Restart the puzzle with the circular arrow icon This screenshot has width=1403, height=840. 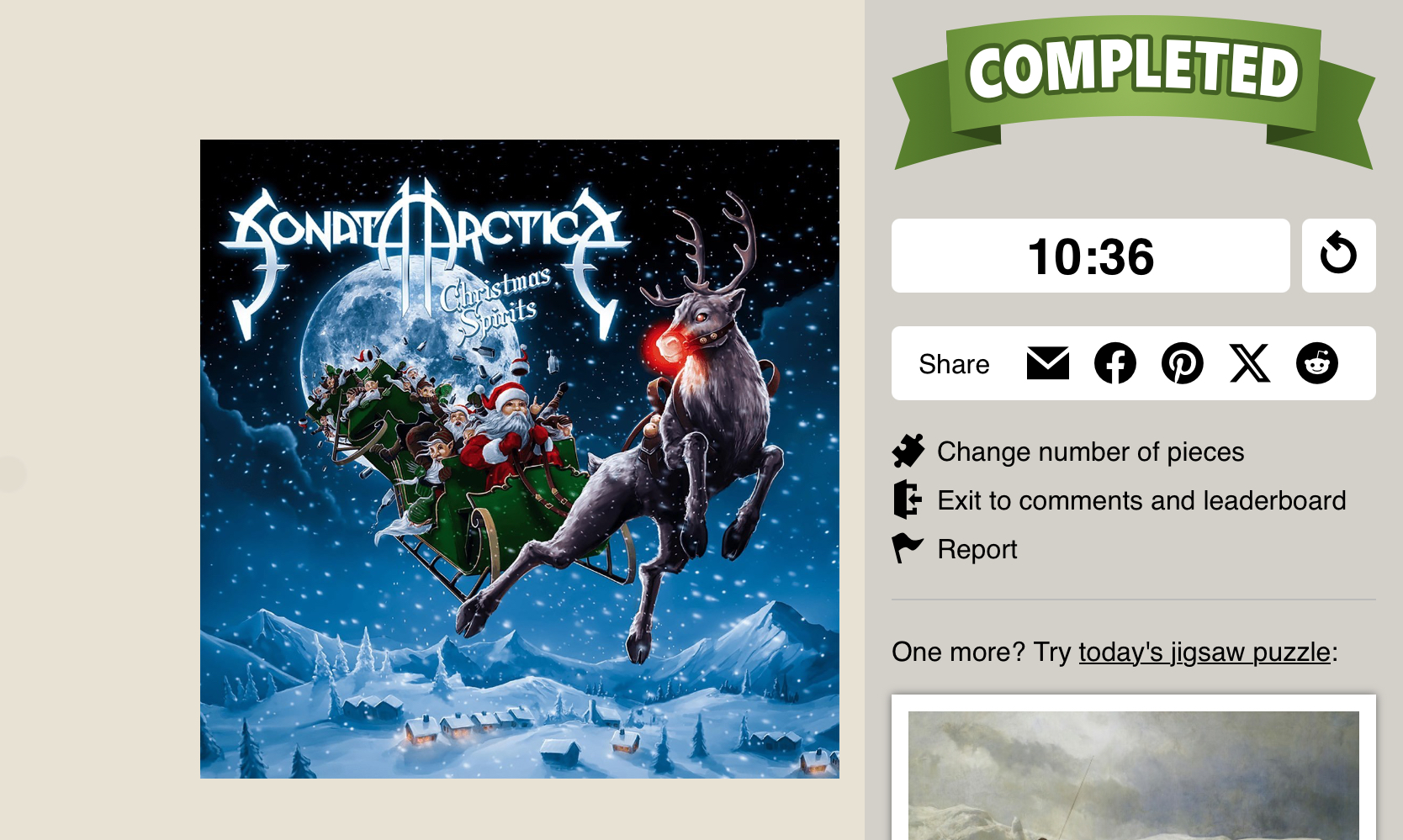click(1338, 256)
